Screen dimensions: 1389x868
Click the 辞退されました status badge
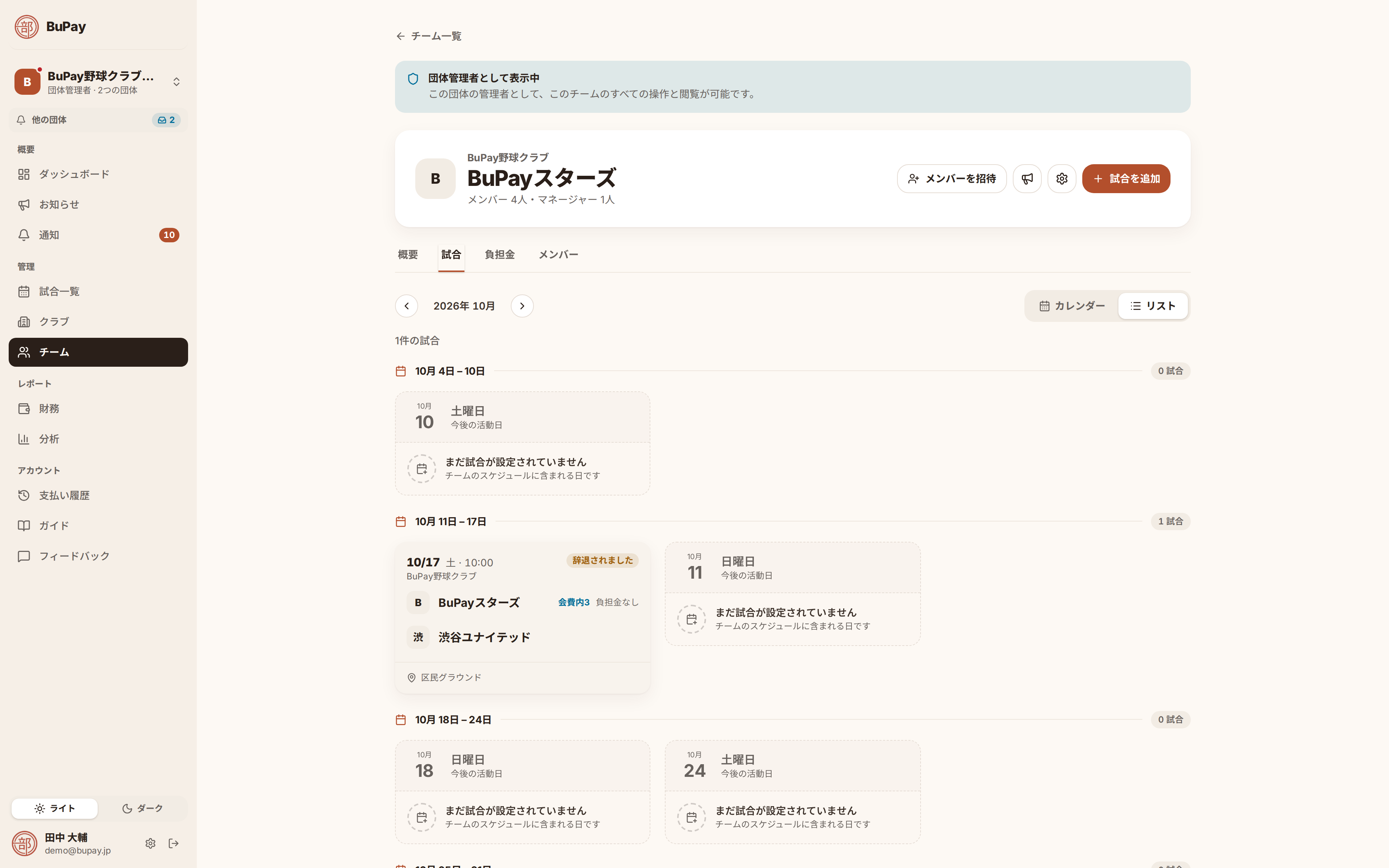(x=602, y=560)
